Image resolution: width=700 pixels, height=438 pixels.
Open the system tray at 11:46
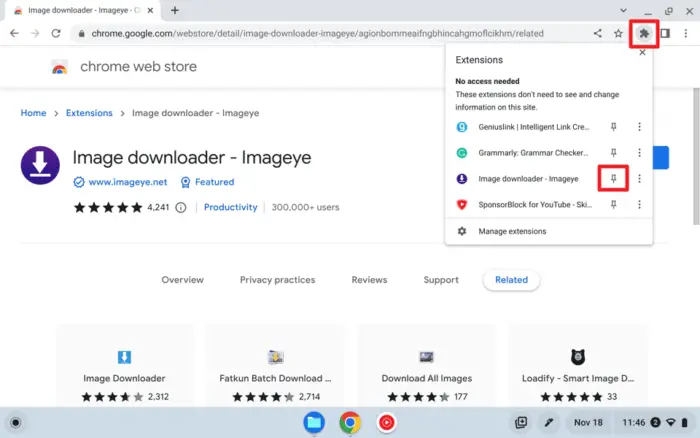pyautogui.click(x=655, y=422)
